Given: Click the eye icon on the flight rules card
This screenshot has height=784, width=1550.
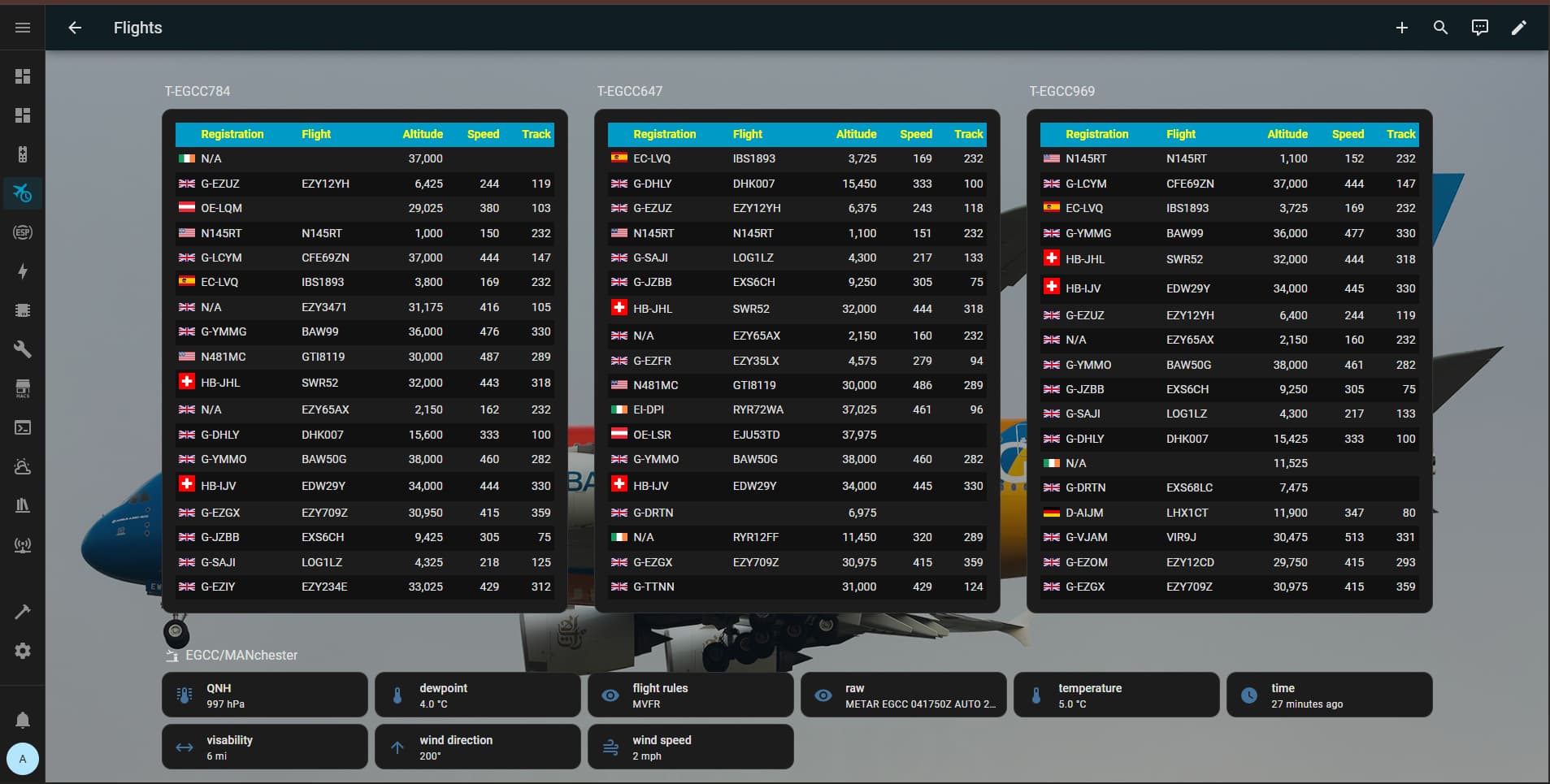Looking at the screenshot, I should [610, 695].
